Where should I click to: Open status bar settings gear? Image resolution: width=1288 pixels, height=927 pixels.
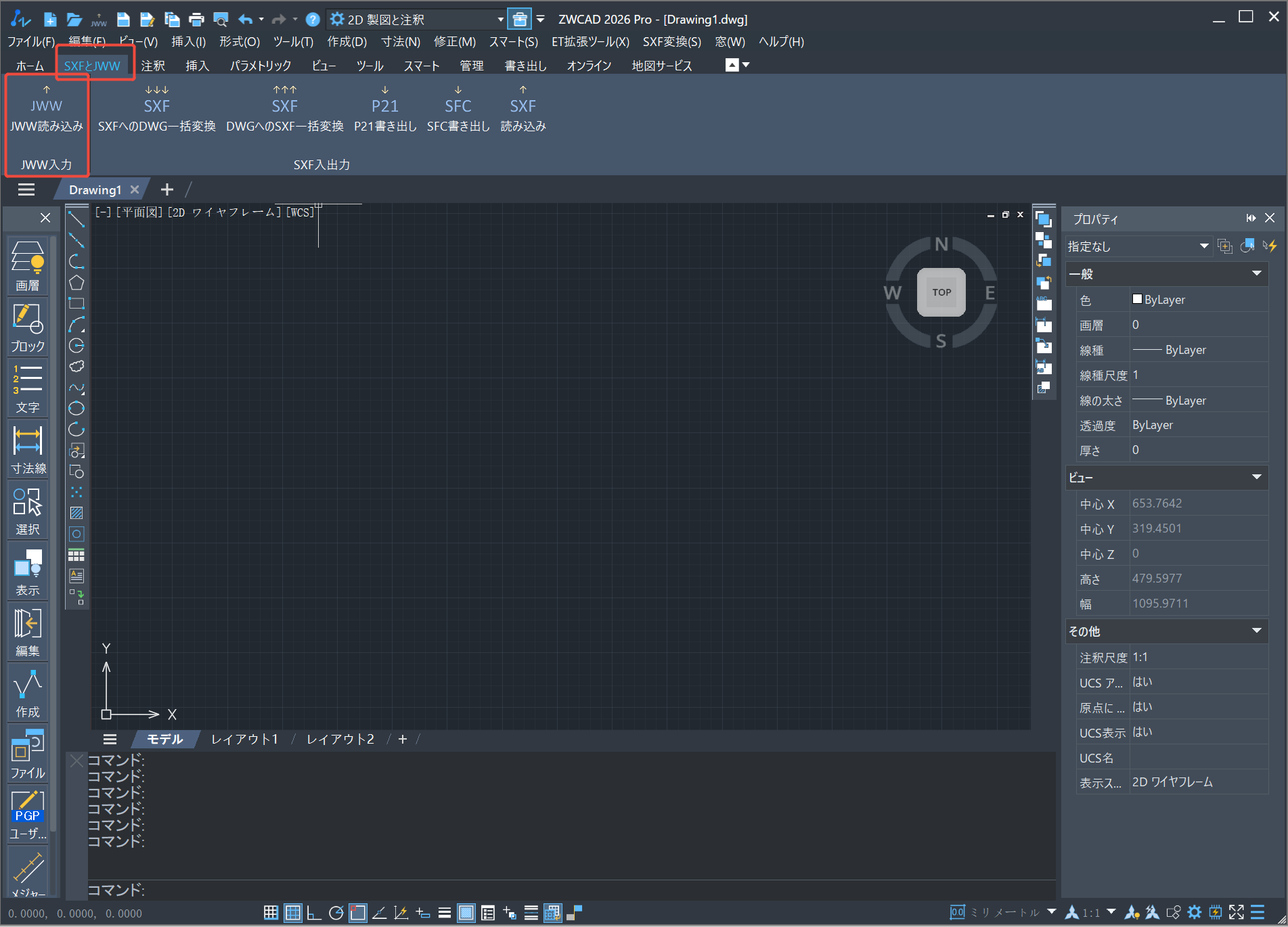[1195, 912]
